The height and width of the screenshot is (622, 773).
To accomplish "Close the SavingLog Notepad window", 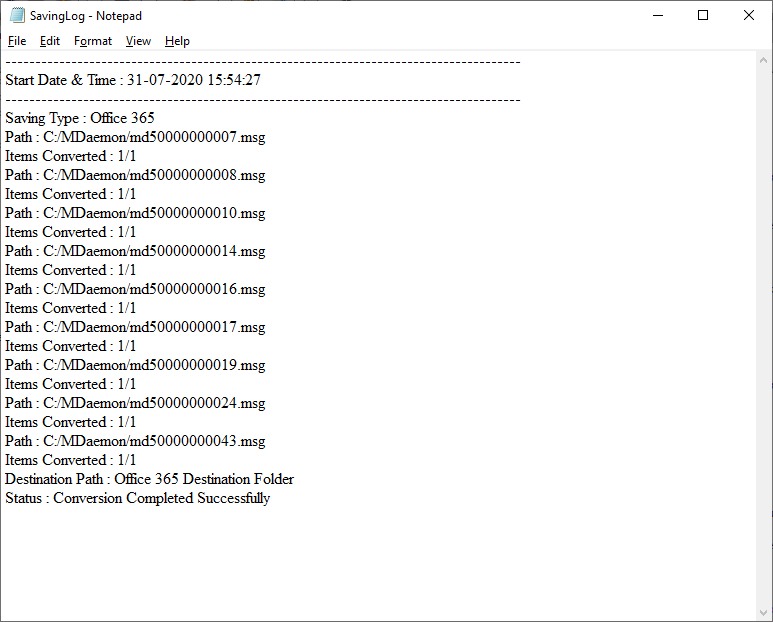I will pyautogui.click(x=749, y=15).
